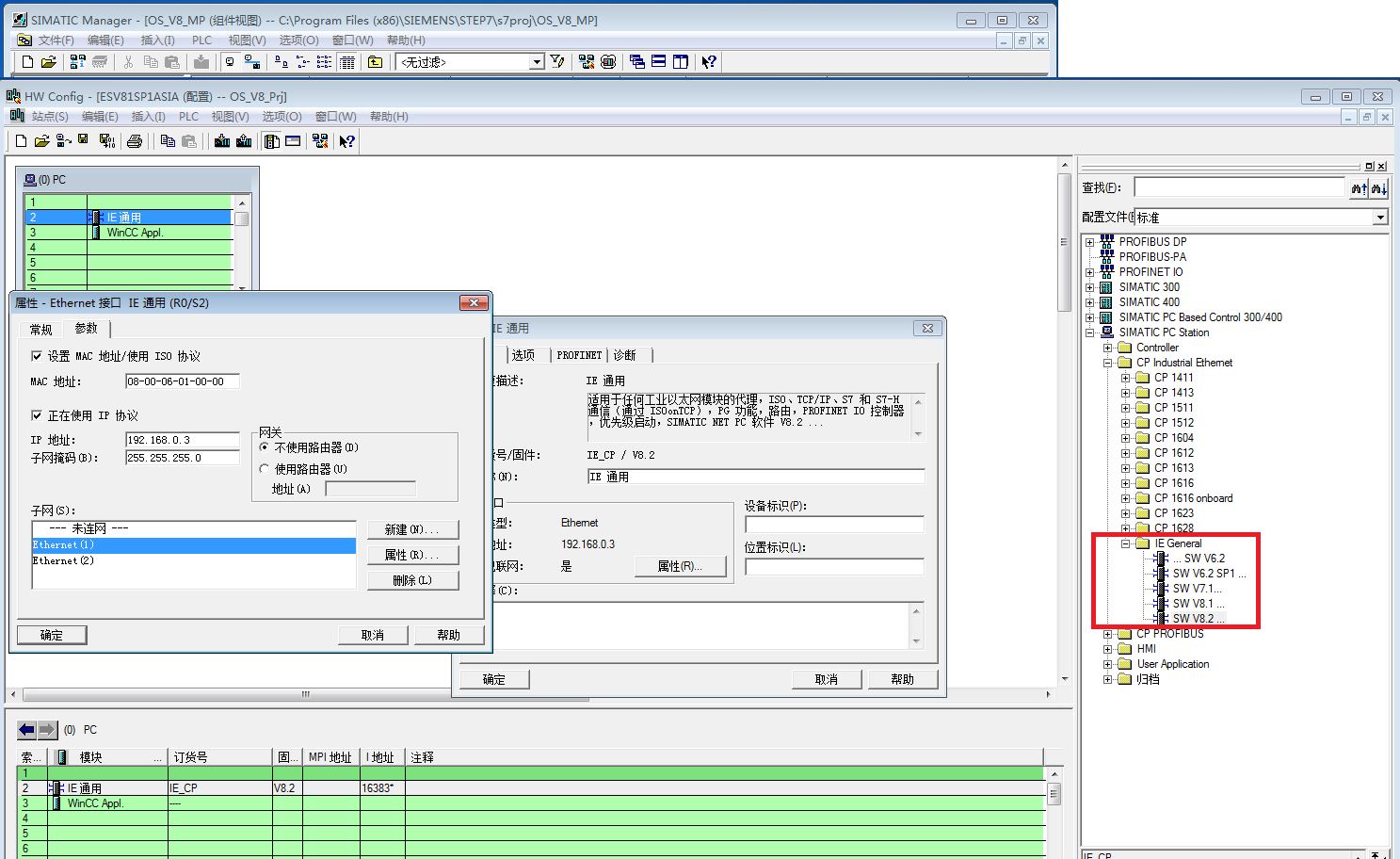This screenshot has width=1400, height=859.
Task: Click Save and Compile icon in HW Config
Action: [107, 141]
